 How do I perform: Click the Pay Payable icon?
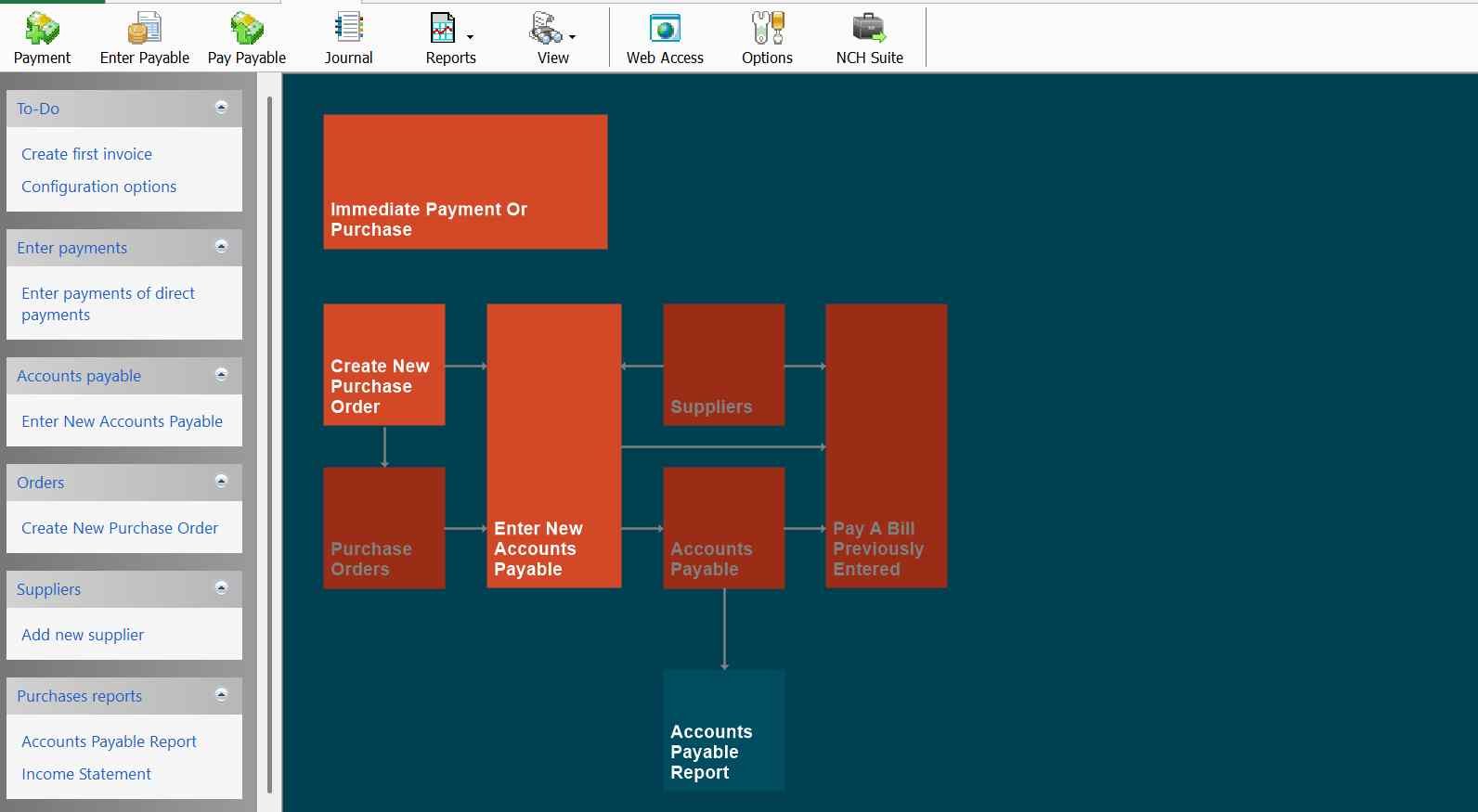(x=246, y=37)
